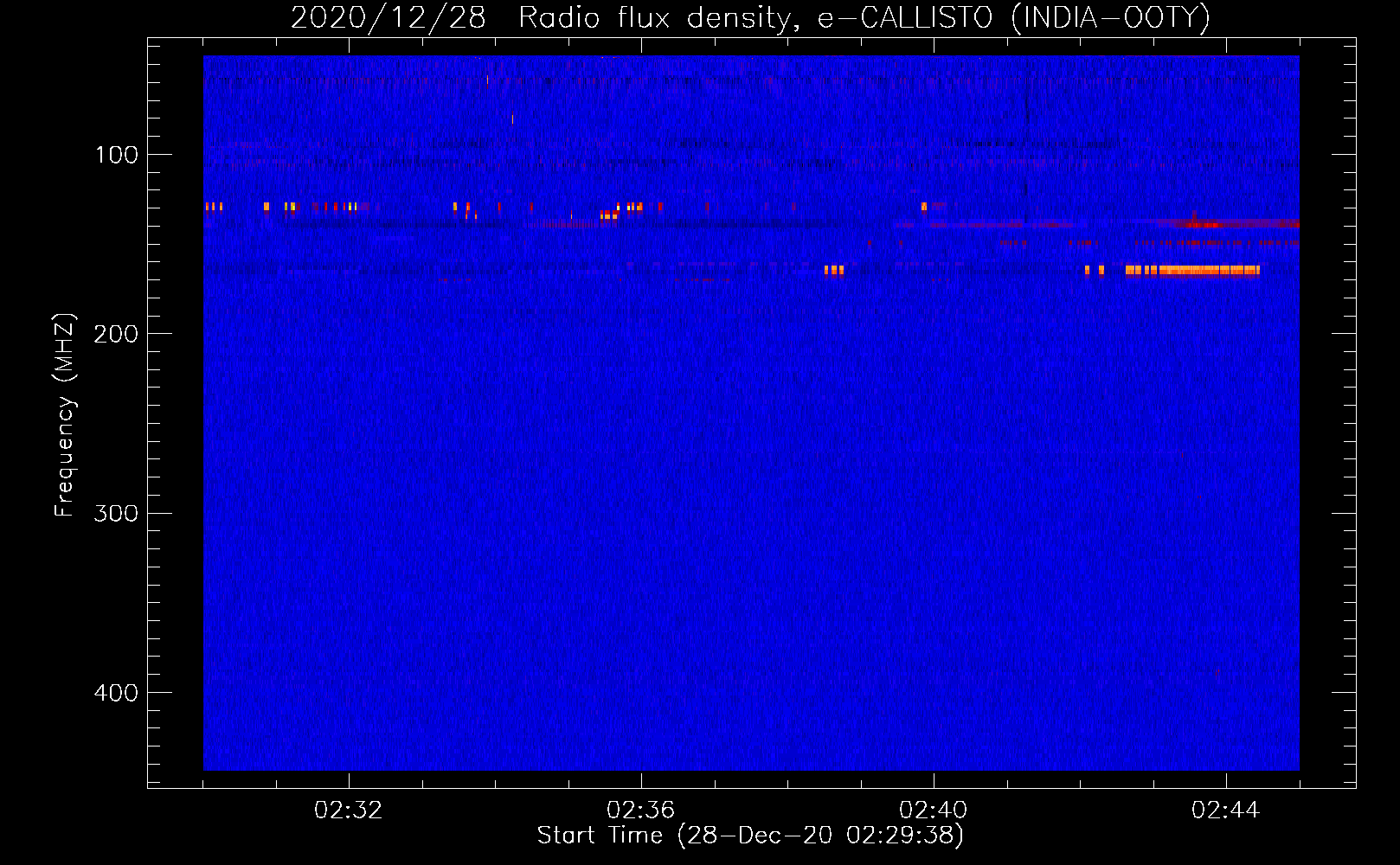Screen dimensions: 1400x865
Task: Click the long orange emission streak near 165 MHz
Action: (1192, 270)
